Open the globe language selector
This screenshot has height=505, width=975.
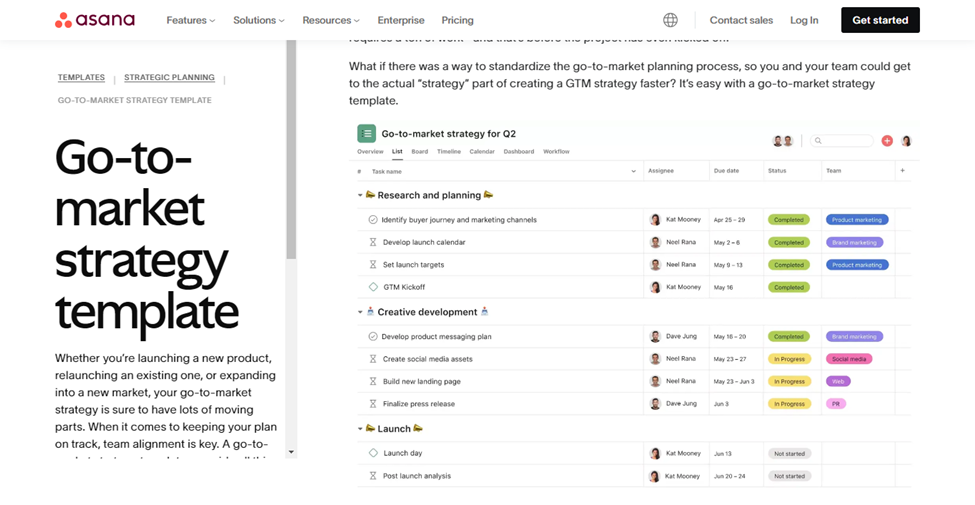[x=670, y=20]
